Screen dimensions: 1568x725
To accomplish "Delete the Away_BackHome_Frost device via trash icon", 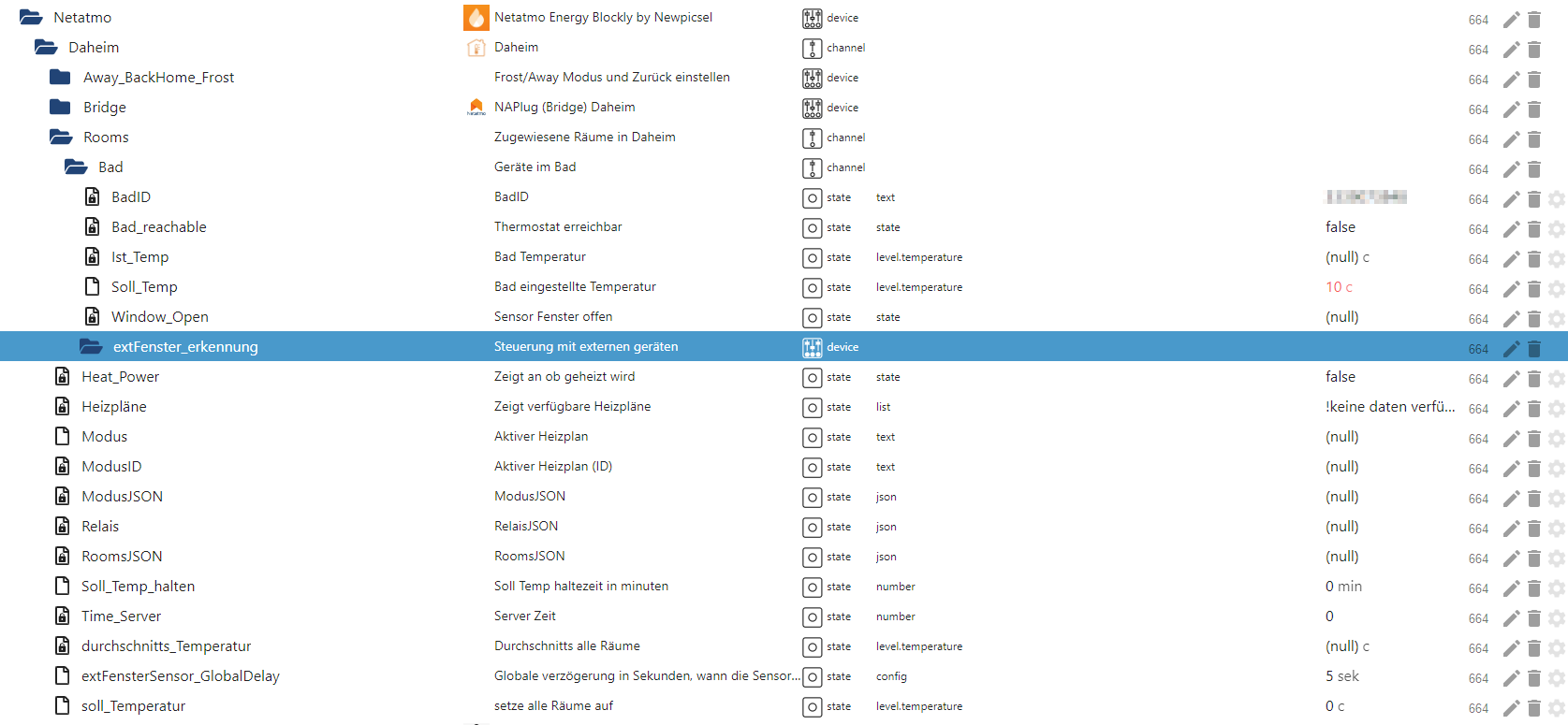I will pyautogui.click(x=1534, y=80).
